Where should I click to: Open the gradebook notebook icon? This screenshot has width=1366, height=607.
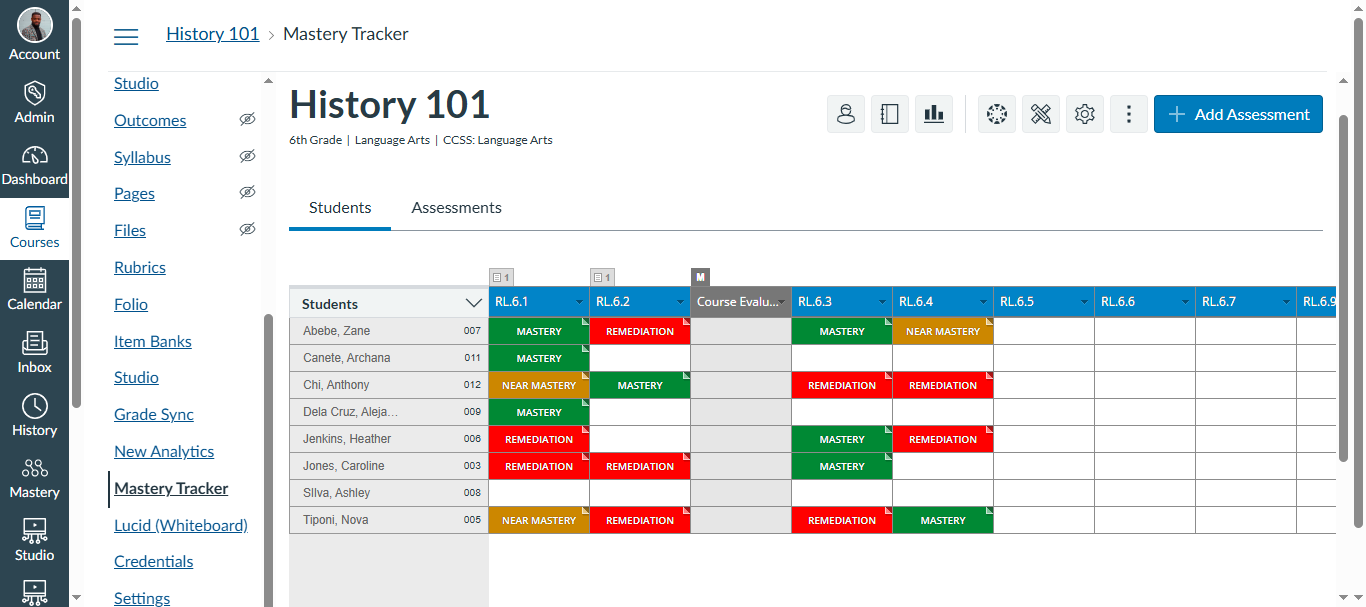(890, 113)
